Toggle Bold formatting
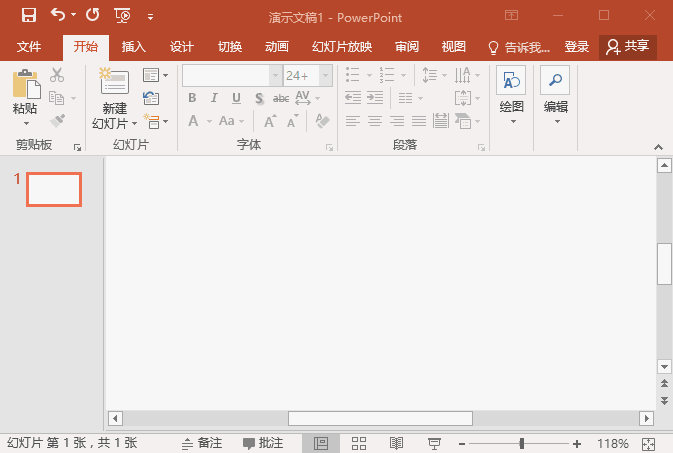 point(192,98)
